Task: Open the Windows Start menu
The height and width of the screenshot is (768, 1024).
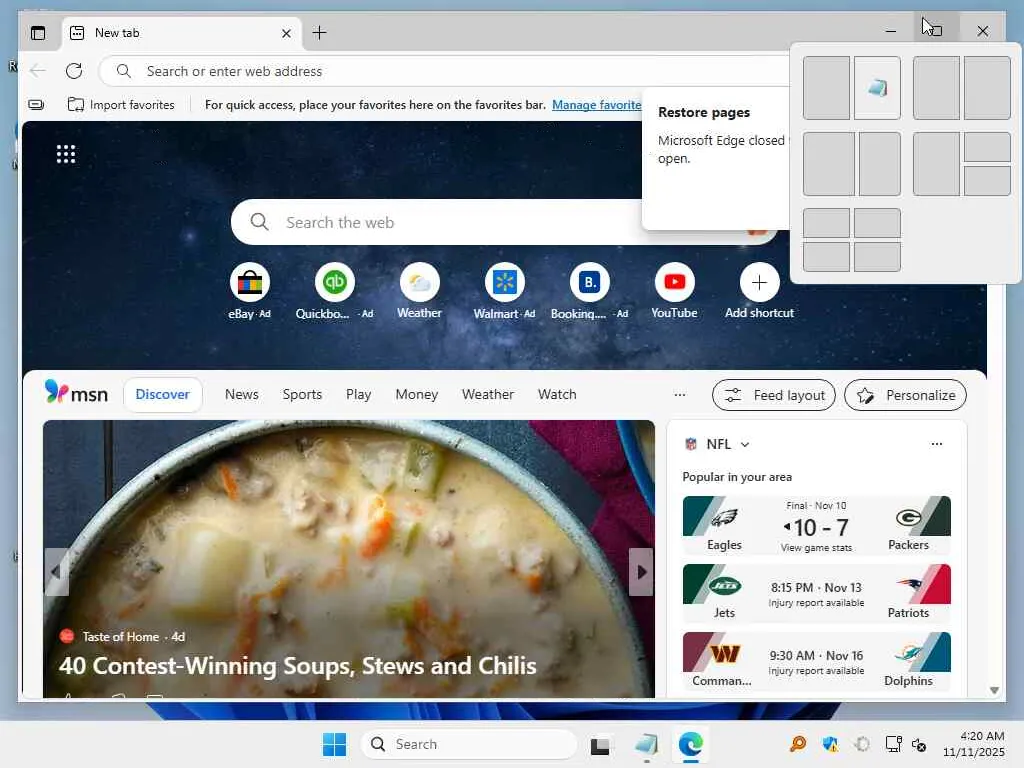Action: click(334, 744)
